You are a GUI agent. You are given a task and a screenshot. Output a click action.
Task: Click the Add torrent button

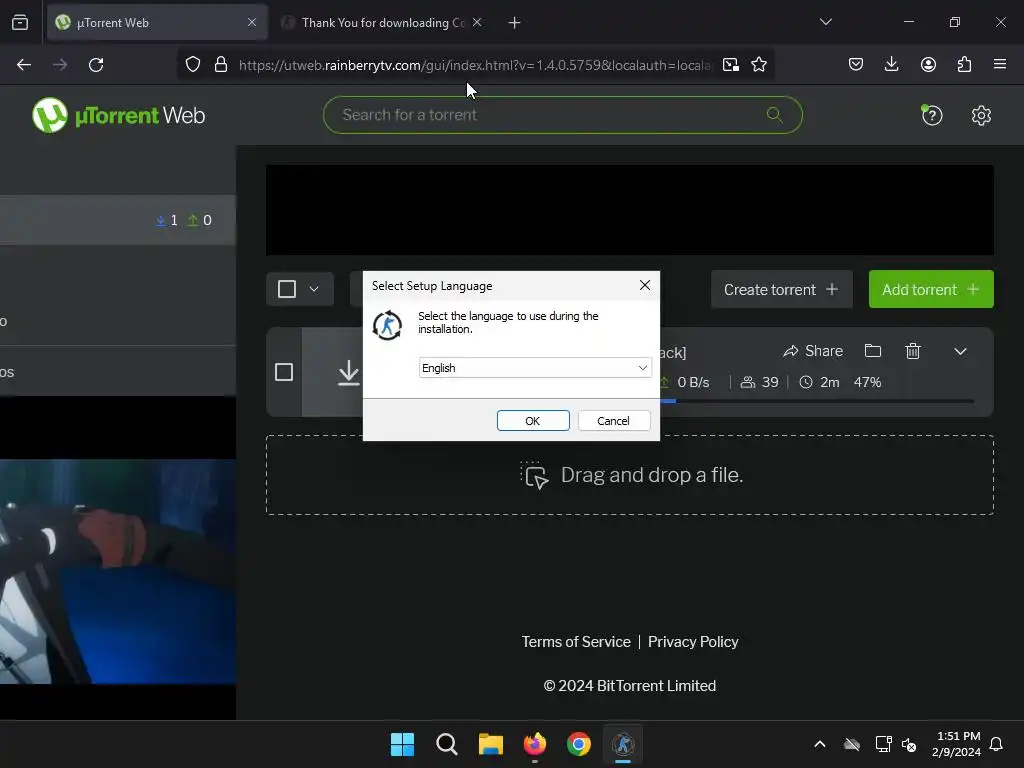(x=931, y=289)
